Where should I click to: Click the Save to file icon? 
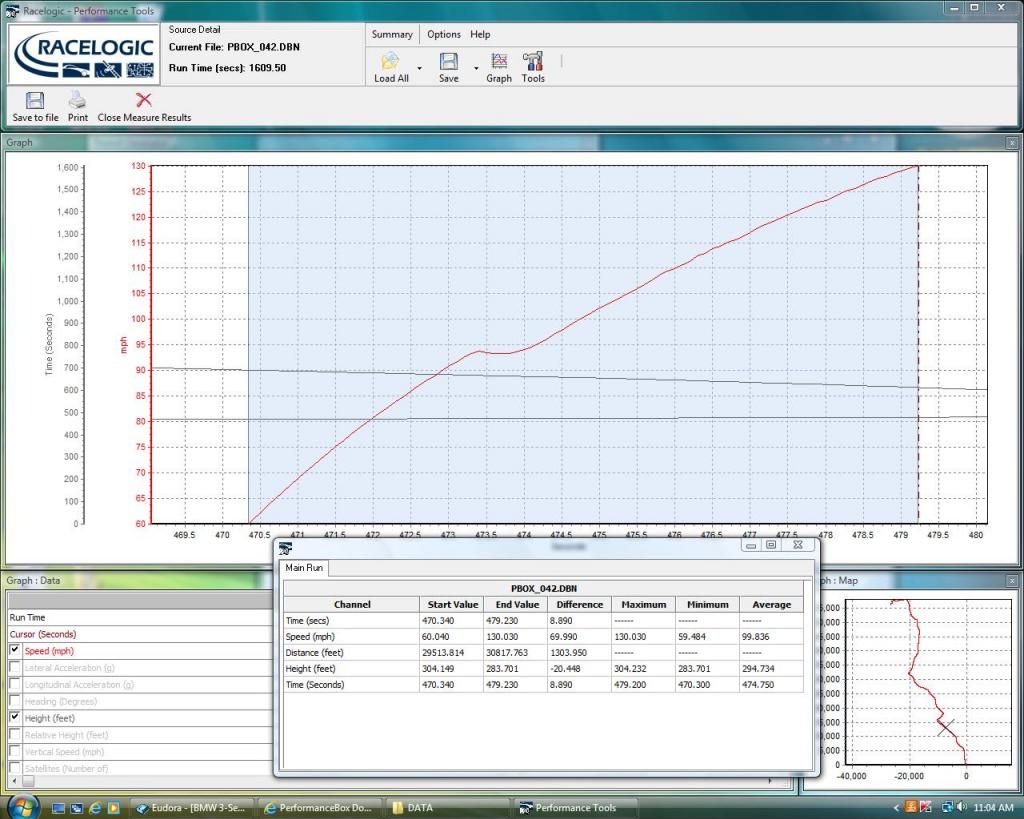coord(35,101)
